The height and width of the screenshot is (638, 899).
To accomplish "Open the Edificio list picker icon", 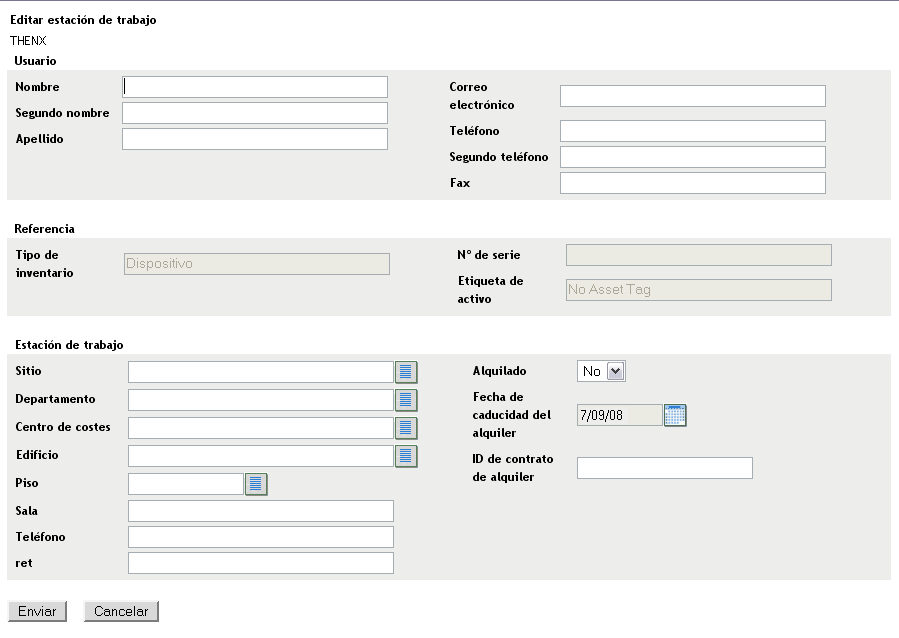I will (406, 456).
